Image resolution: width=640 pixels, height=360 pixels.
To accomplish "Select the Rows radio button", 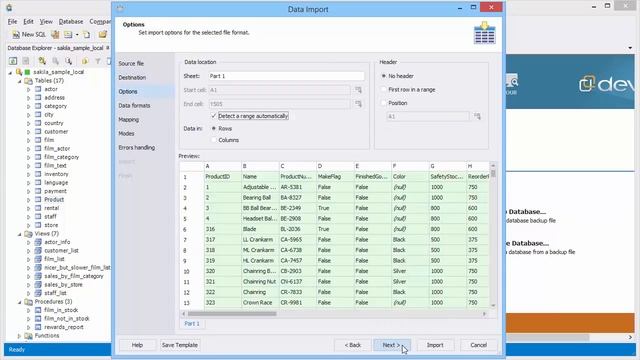I will (x=213, y=129).
